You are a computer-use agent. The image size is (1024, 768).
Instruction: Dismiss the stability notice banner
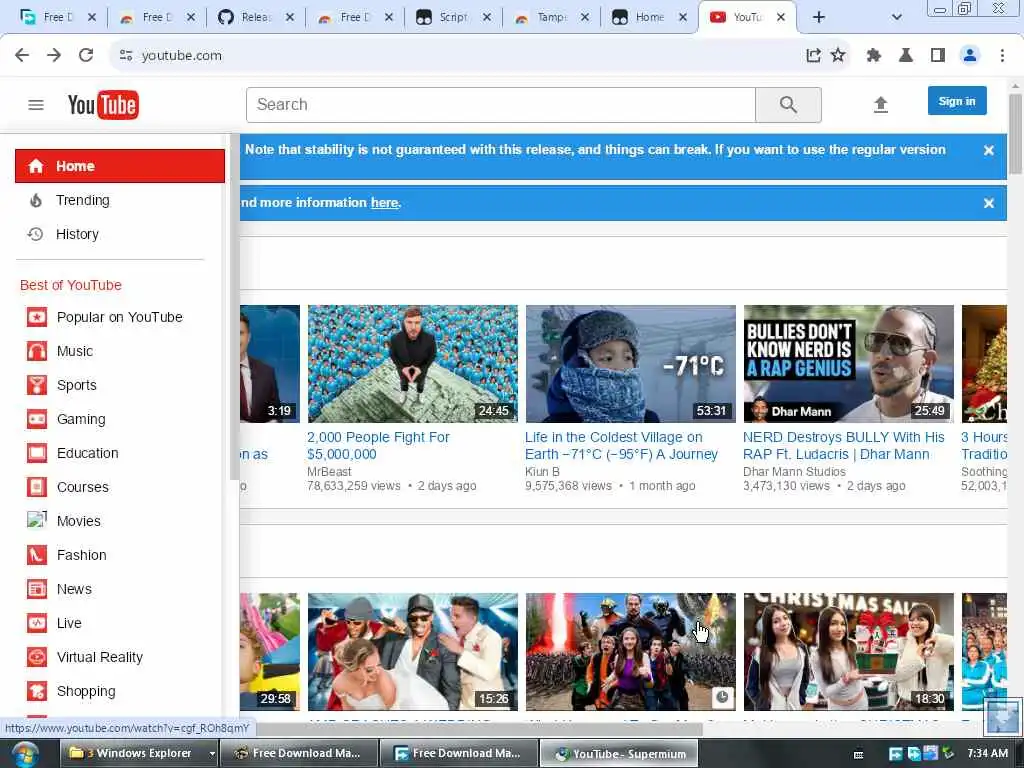989,150
